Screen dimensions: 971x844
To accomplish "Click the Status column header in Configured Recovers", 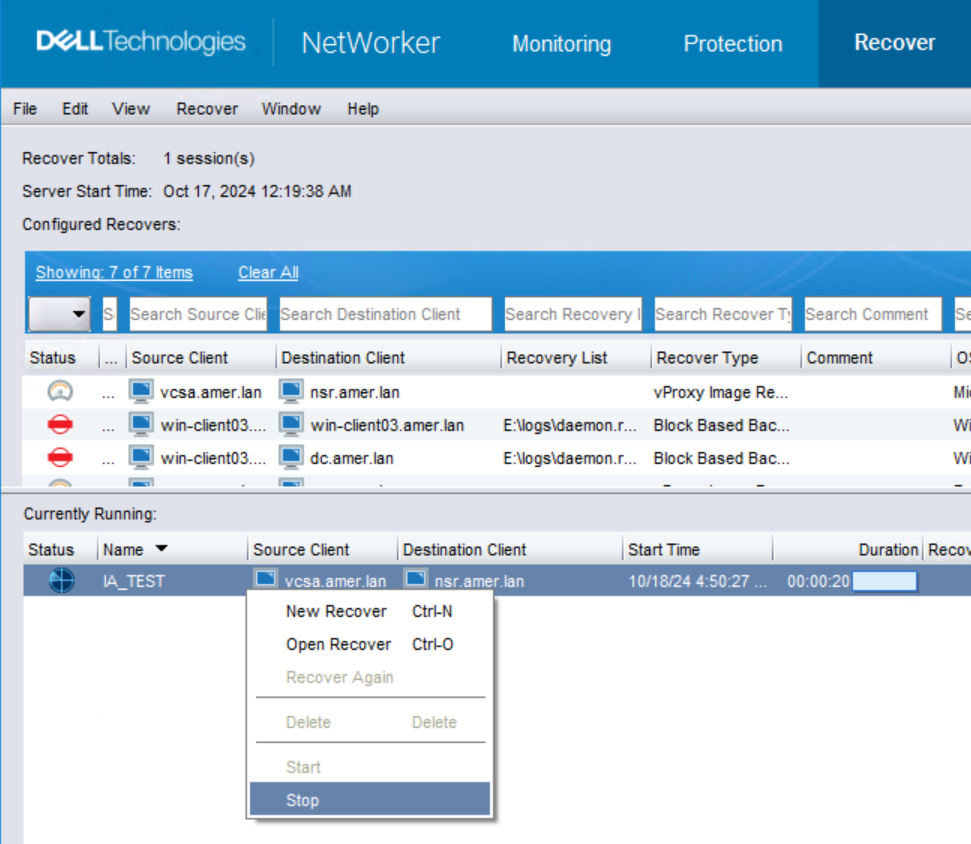I will coord(61,357).
